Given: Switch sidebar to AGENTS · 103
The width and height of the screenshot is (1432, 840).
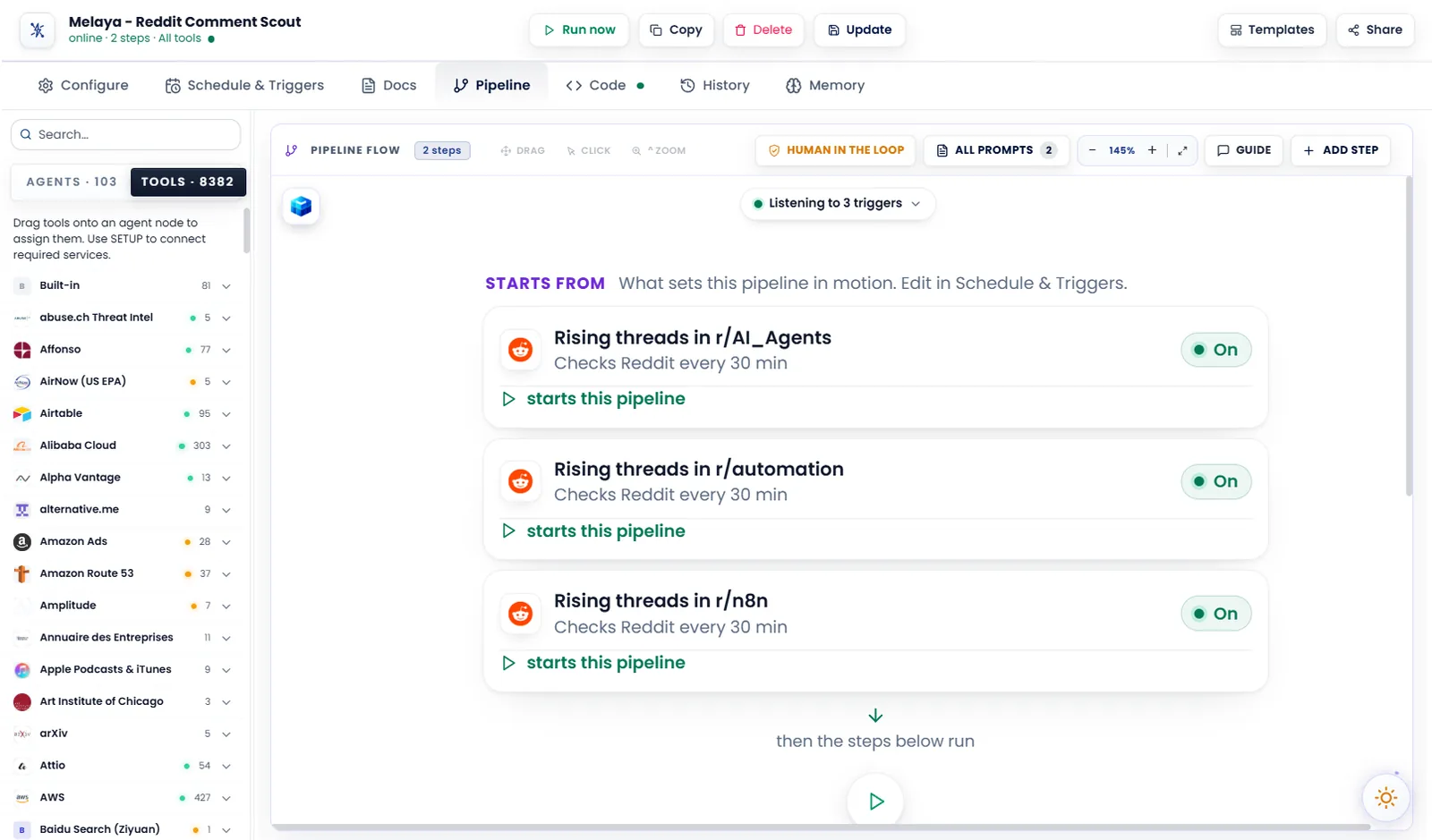Looking at the screenshot, I should [72, 182].
